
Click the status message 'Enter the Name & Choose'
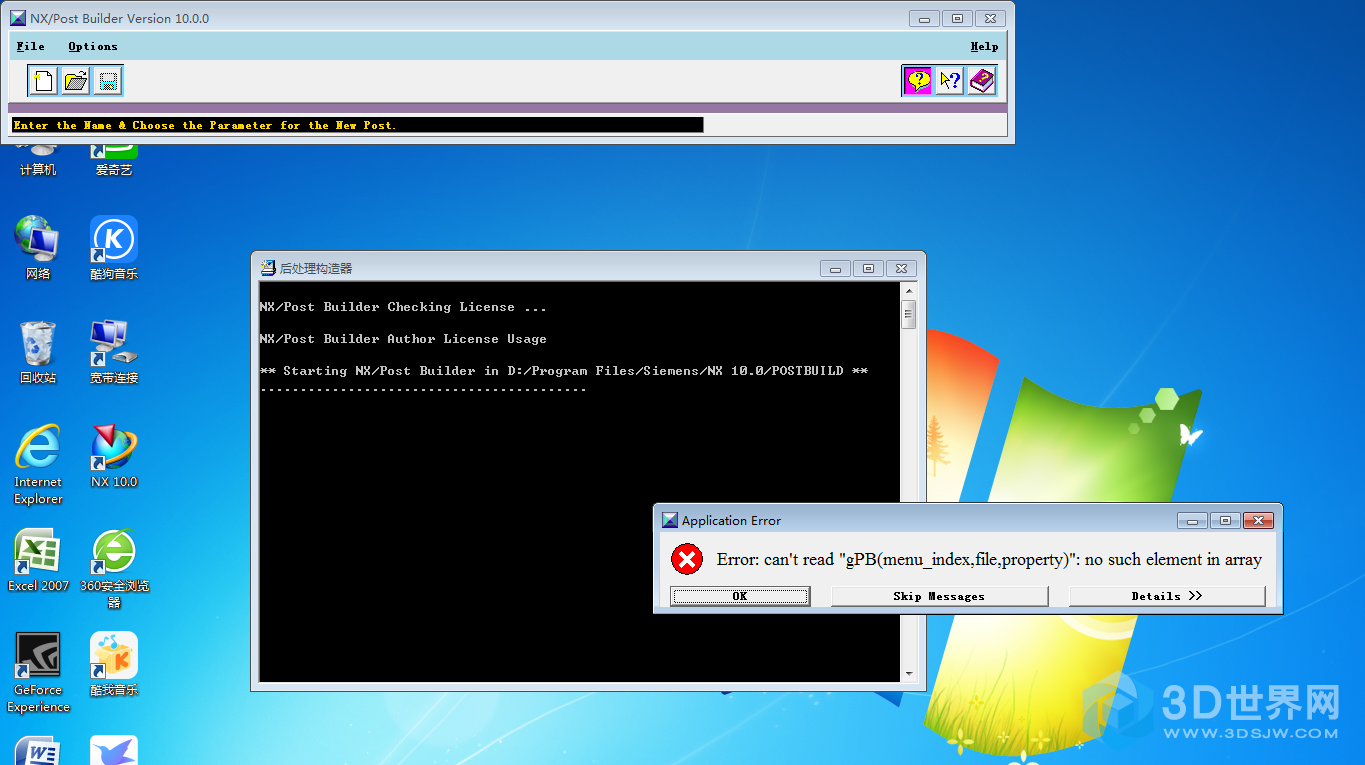coord(204,125)
